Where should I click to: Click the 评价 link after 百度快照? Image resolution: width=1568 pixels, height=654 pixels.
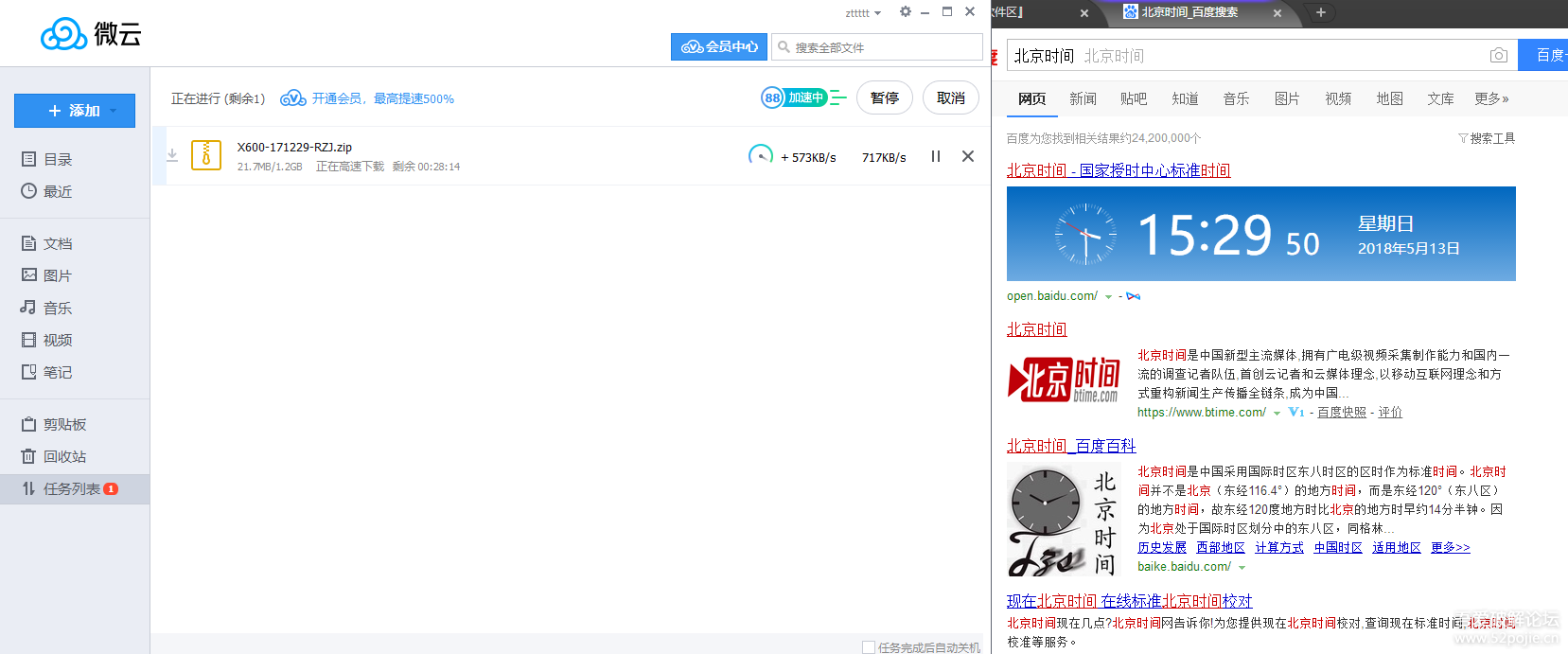(x=1390, y=413)
